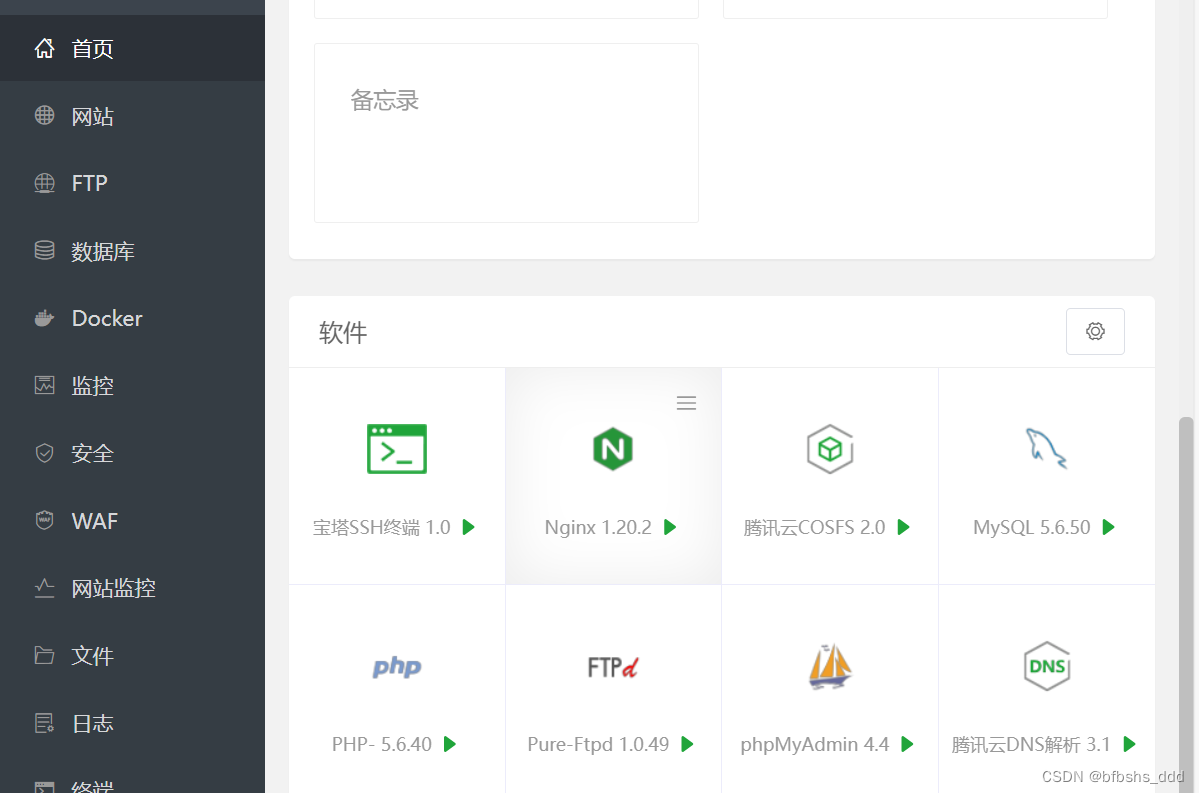Image resolution: width=1199 pixels, height=793 pixels.
Task: Select the Pure-Ftpd 1.0.49 icon
Action: point(612,666)
